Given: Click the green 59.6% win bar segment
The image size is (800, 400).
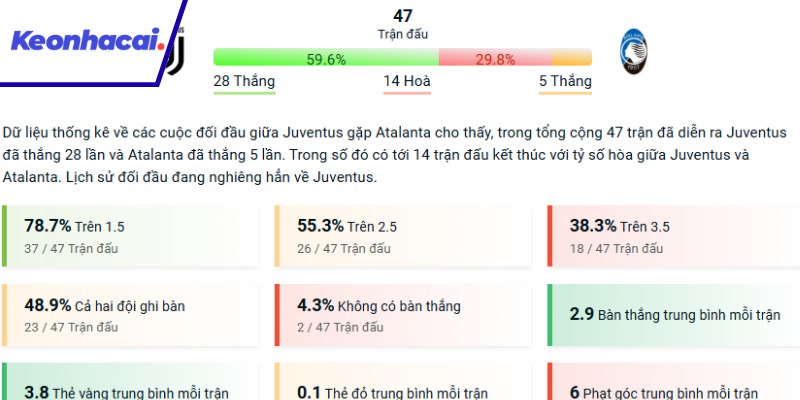Looking at the screenshot, I should click(326, 59).
